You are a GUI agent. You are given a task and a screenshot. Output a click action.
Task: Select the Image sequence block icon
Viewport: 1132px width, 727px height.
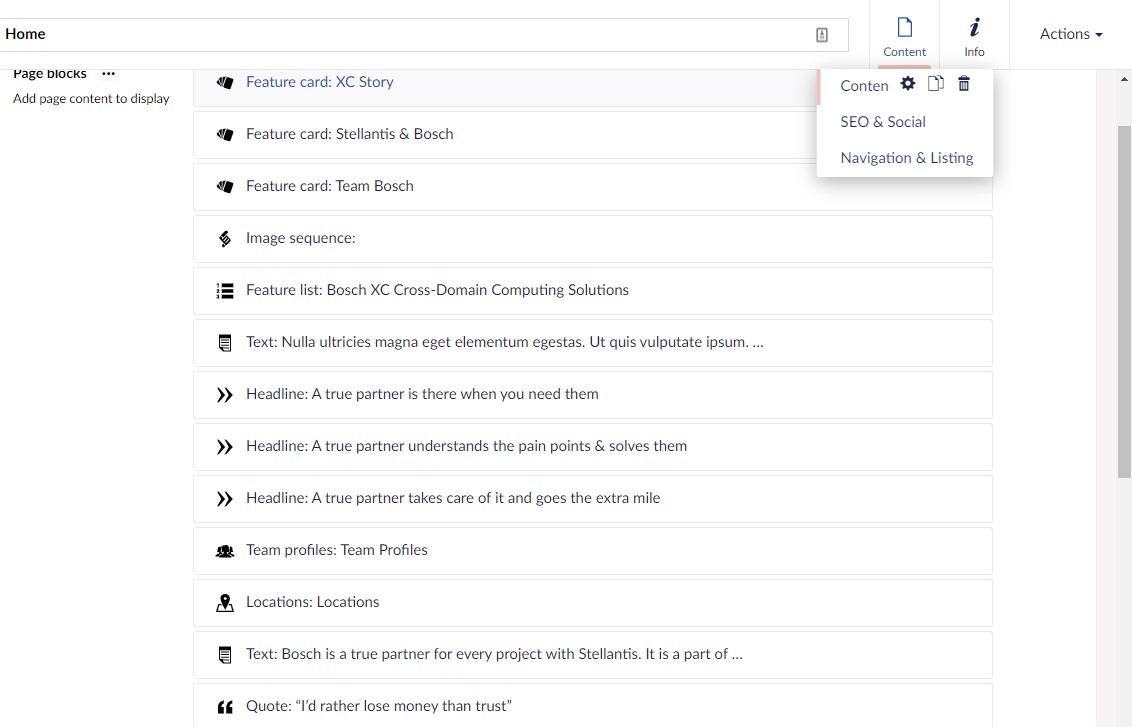pyautogui.click(x=225, y=238)
